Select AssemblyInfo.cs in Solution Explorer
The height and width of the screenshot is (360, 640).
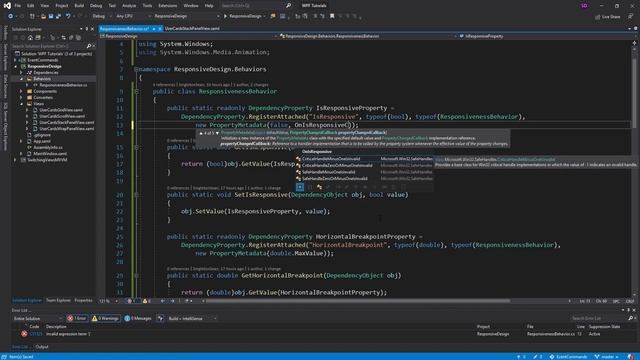[x=48, y=147]
